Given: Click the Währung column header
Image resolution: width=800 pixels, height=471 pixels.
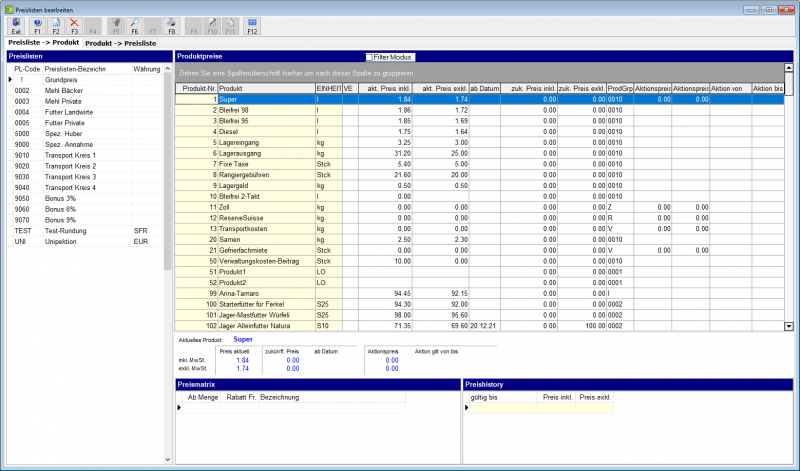Looking at the screenshot, I should (147, 69).
